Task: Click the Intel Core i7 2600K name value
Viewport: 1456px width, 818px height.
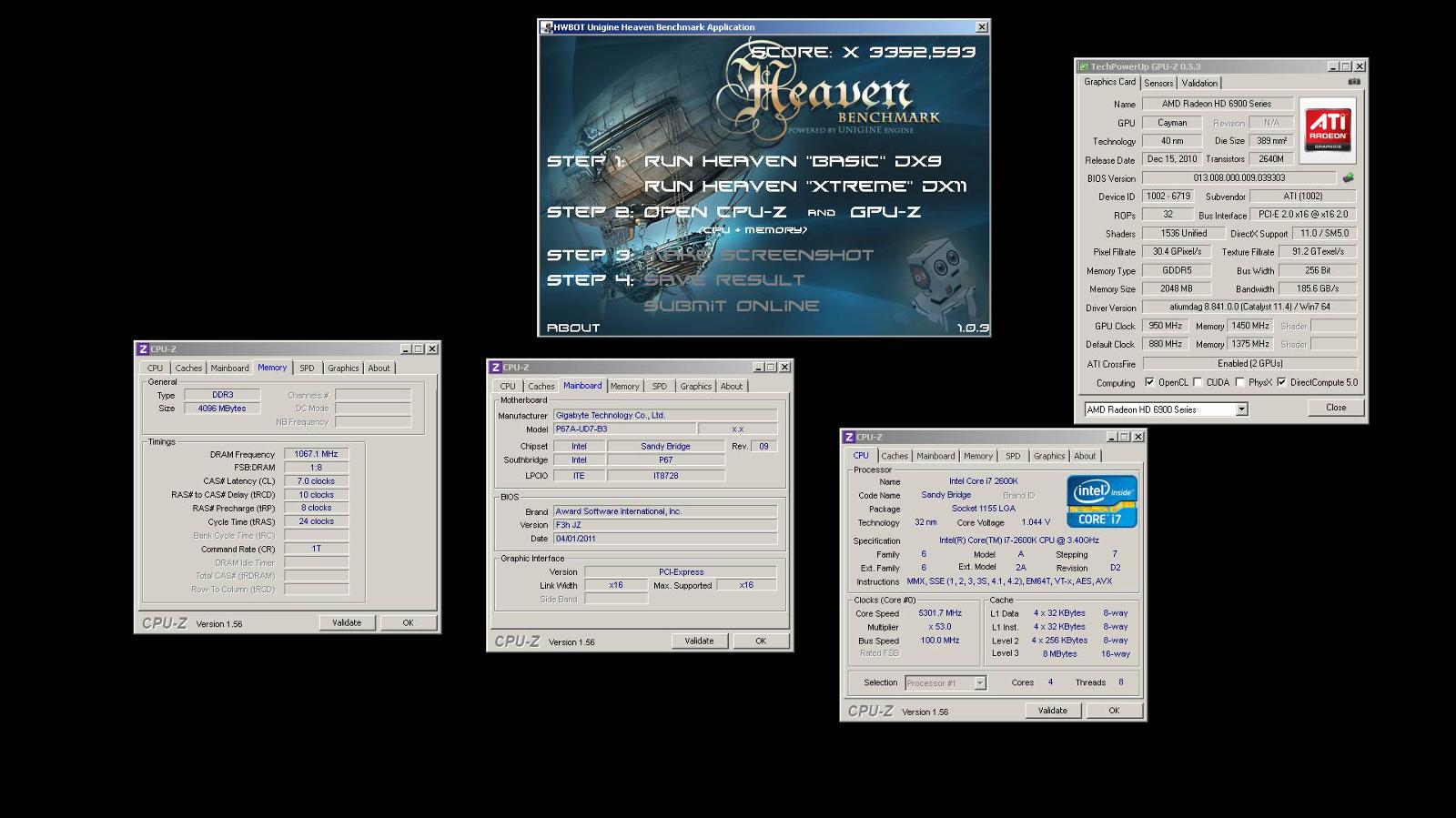Action: [x=984, y=481]
